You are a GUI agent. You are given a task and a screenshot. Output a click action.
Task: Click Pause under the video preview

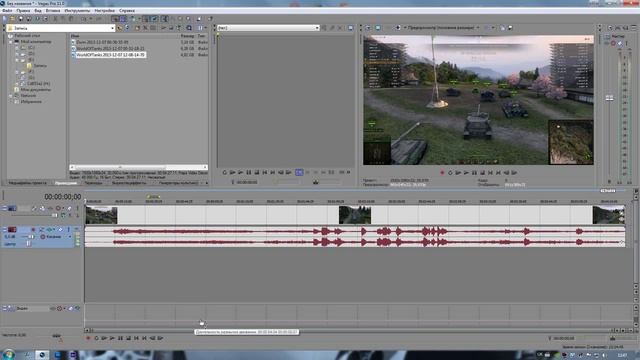474,173
